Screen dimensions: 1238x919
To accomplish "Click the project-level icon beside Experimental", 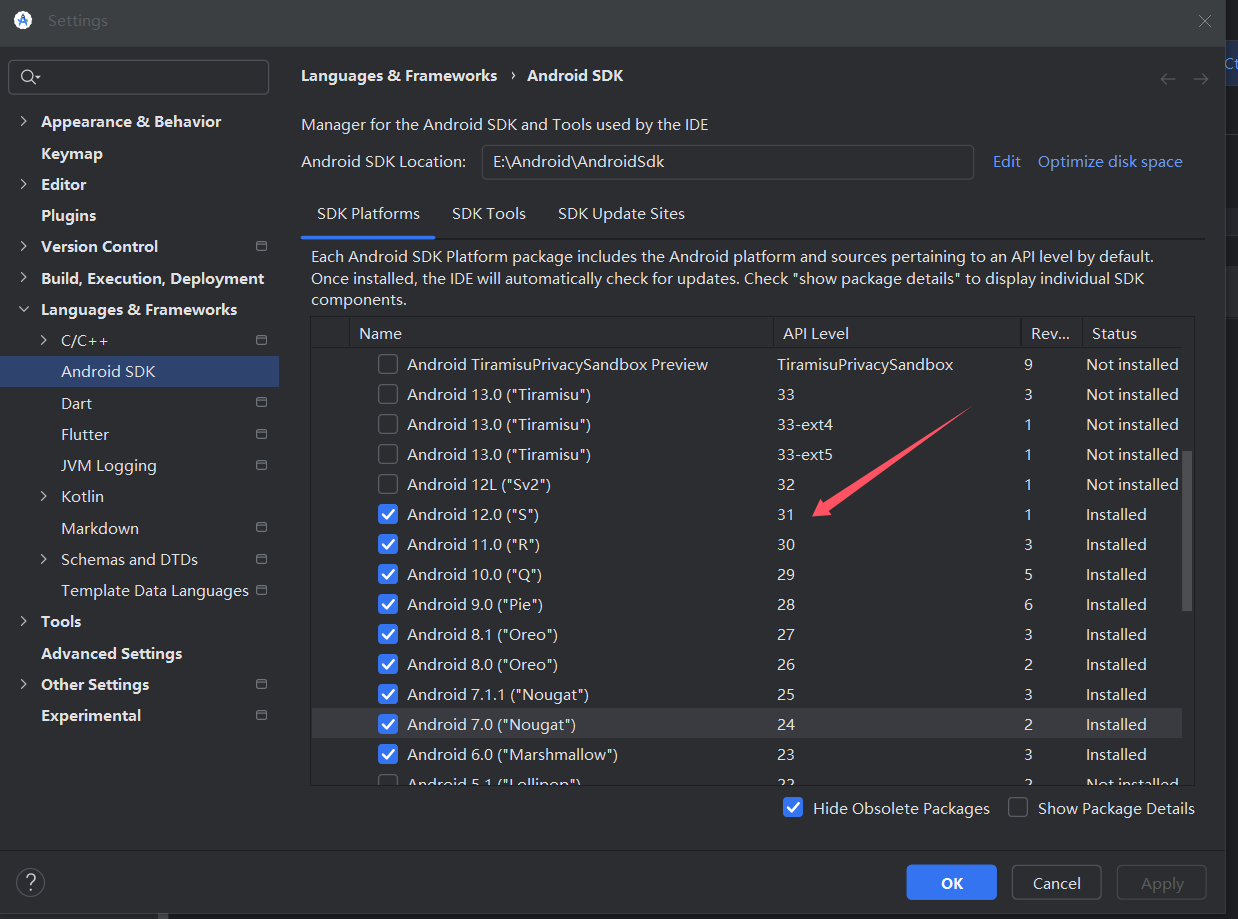I will pyautogui.click(x=261, y=715).
